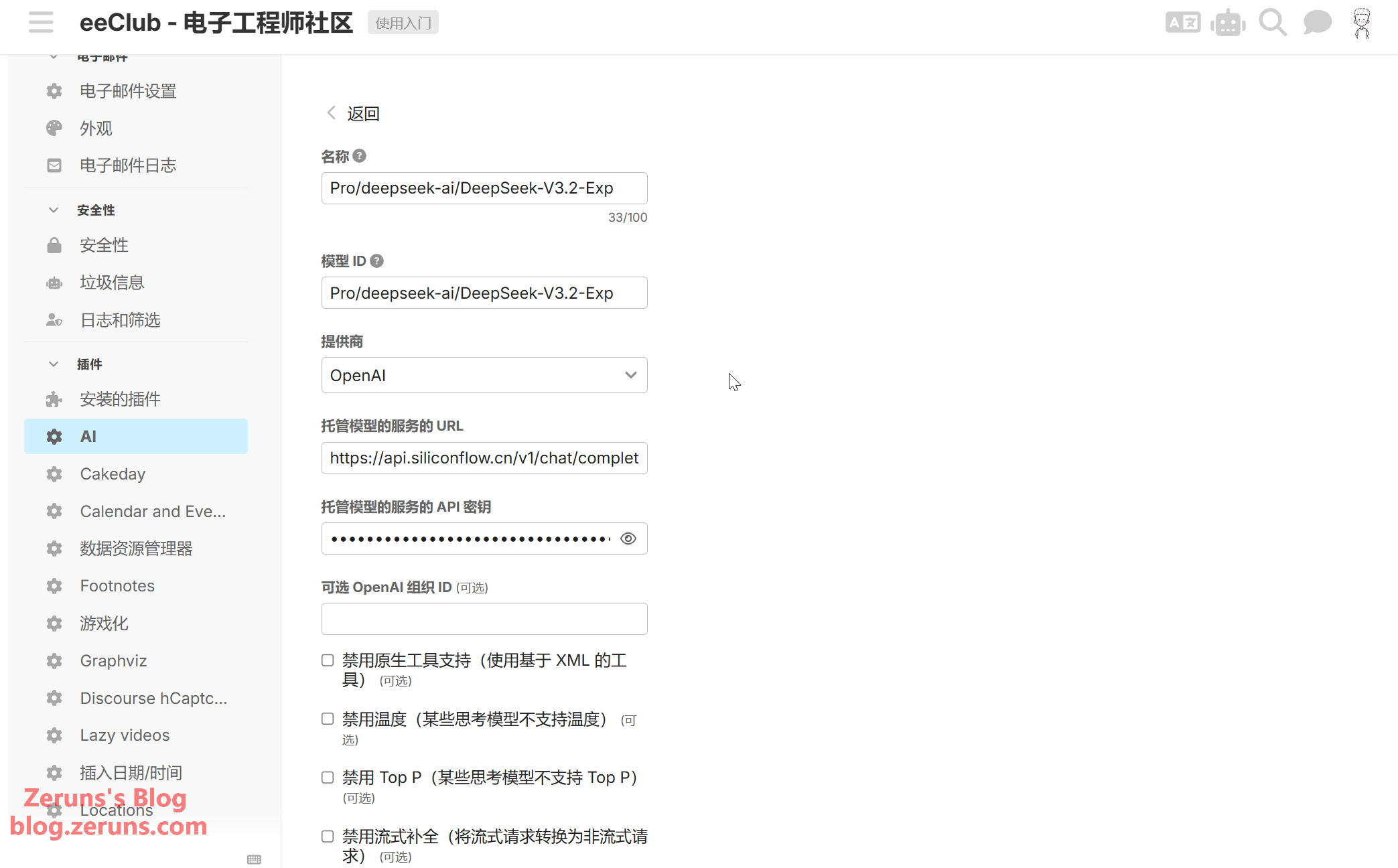Click the OpenAI 组织 ID input field
Image resolution: width=1398 pixels, height=868 pixels.
(484, 619)
